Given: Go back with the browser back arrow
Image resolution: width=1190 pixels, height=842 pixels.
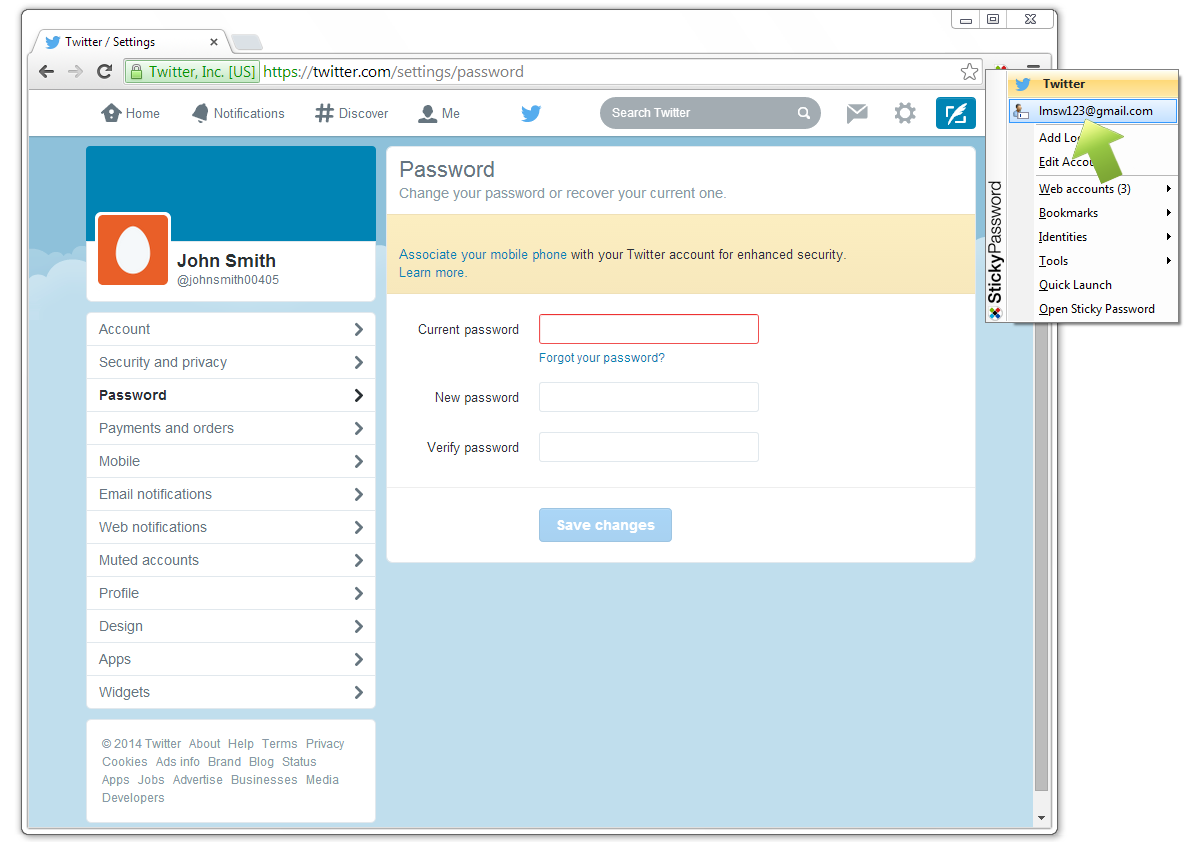Looking at the screenshot, I should tap(46, 71).
